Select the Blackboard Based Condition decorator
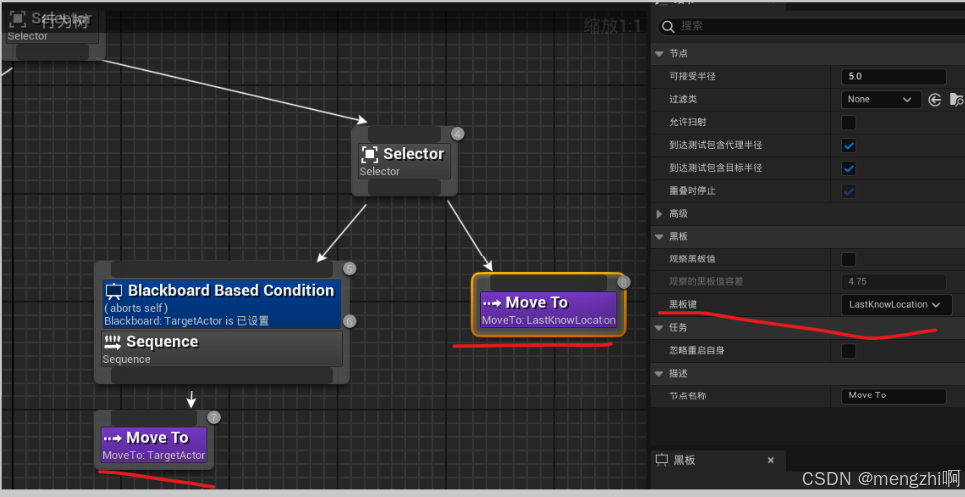 tap(222, 304)
